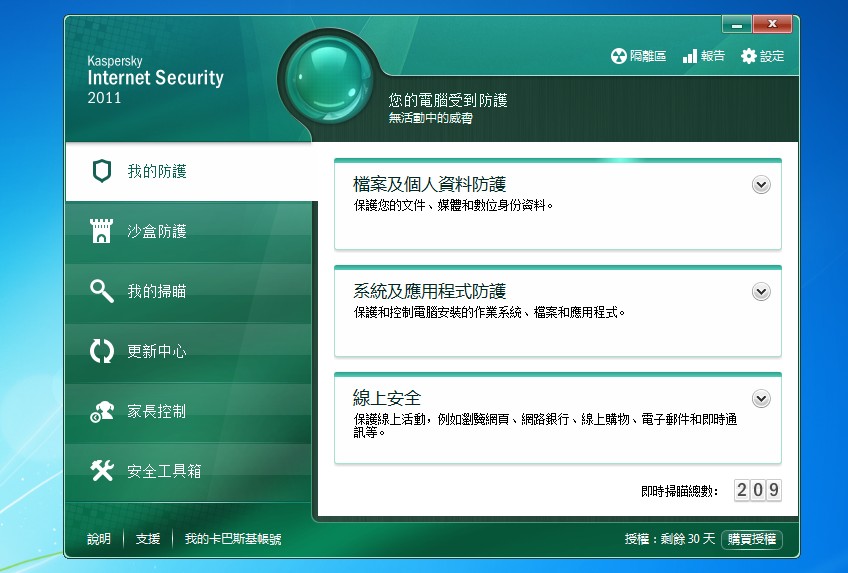The image size is (848, 573).
Task: Open the 報告 link
Action: 704,56
